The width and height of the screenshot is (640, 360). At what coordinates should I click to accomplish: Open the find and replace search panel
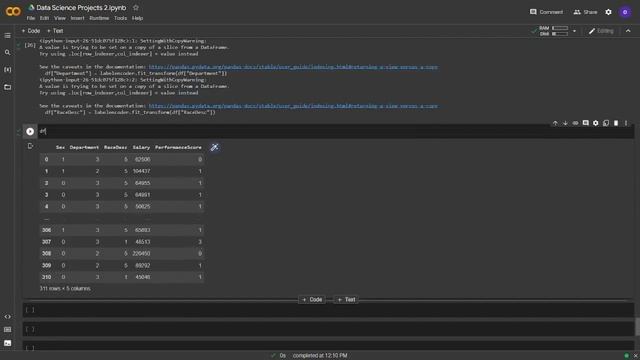7,53
